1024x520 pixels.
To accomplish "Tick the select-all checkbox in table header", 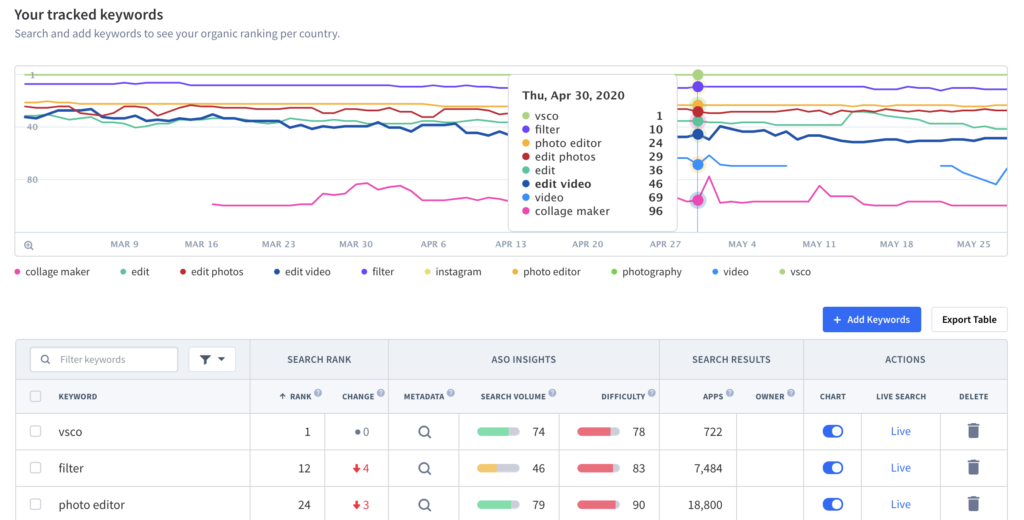I will 36,397.
